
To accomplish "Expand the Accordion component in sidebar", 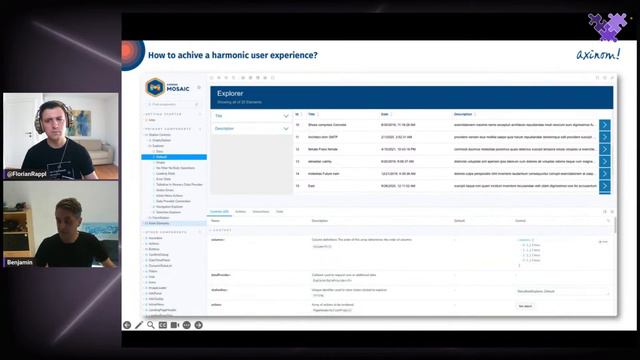I will click(x=155, y=238).
